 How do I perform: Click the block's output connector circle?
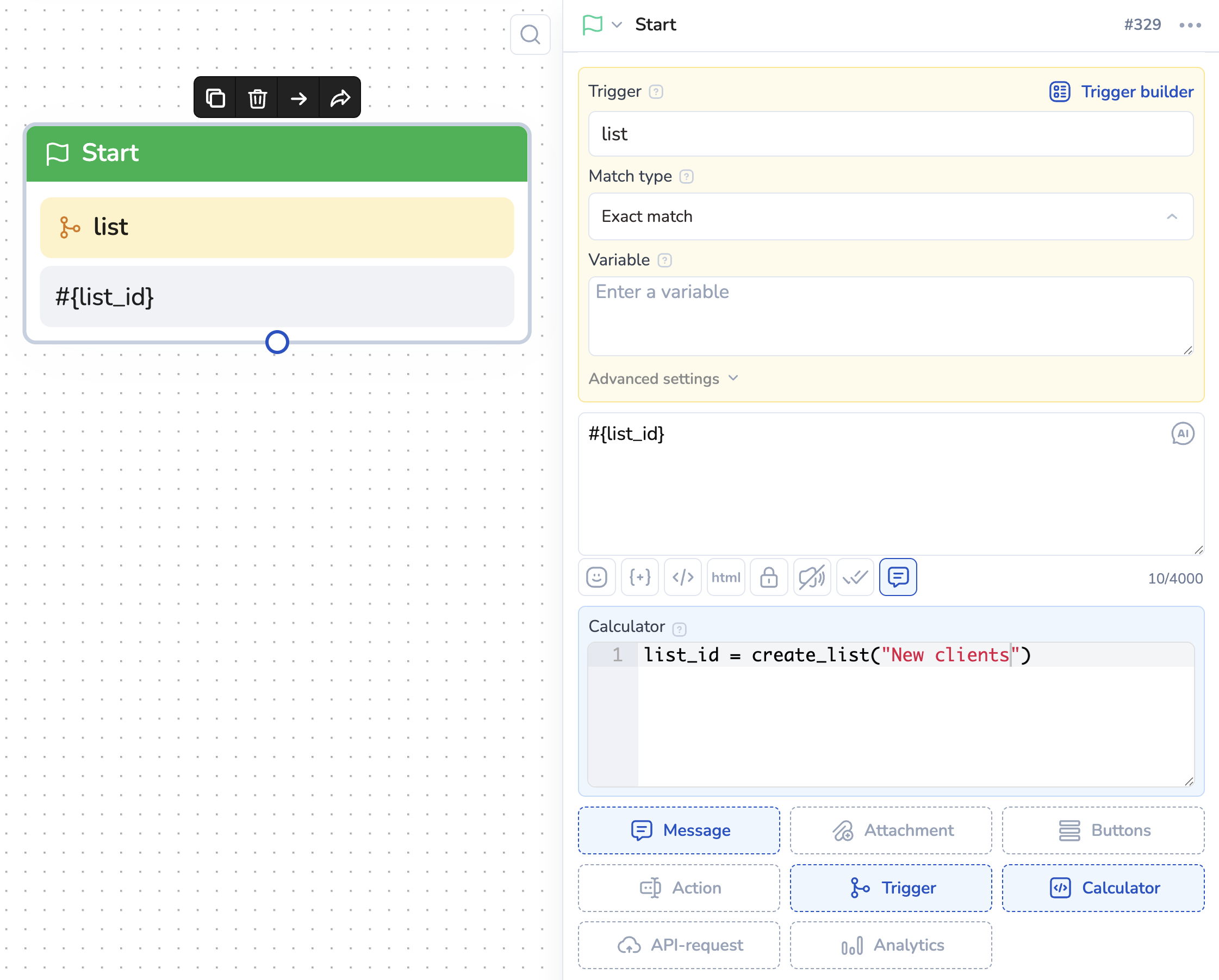click(277, 342)
